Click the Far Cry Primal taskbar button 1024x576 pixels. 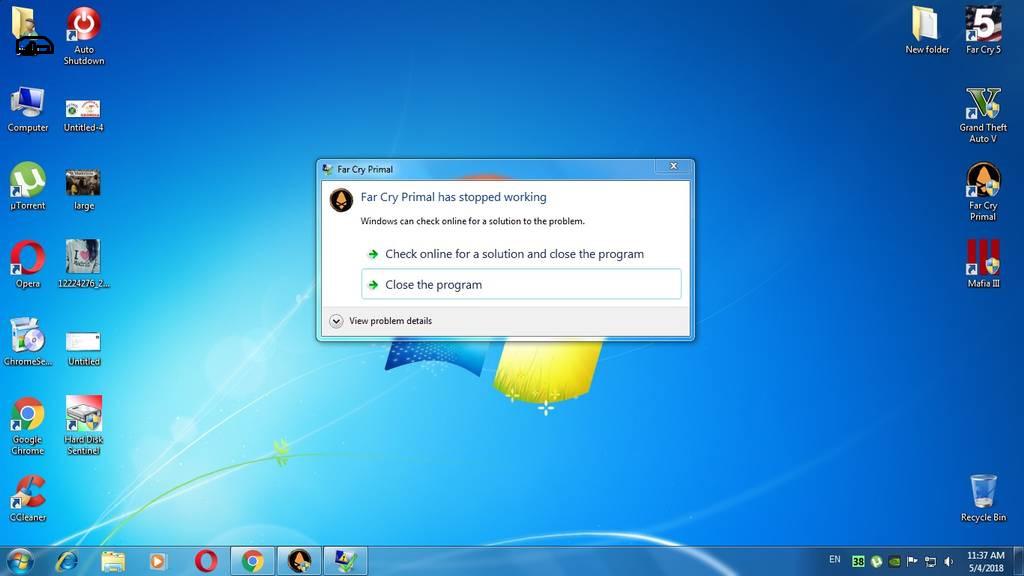tap(299, 560)
